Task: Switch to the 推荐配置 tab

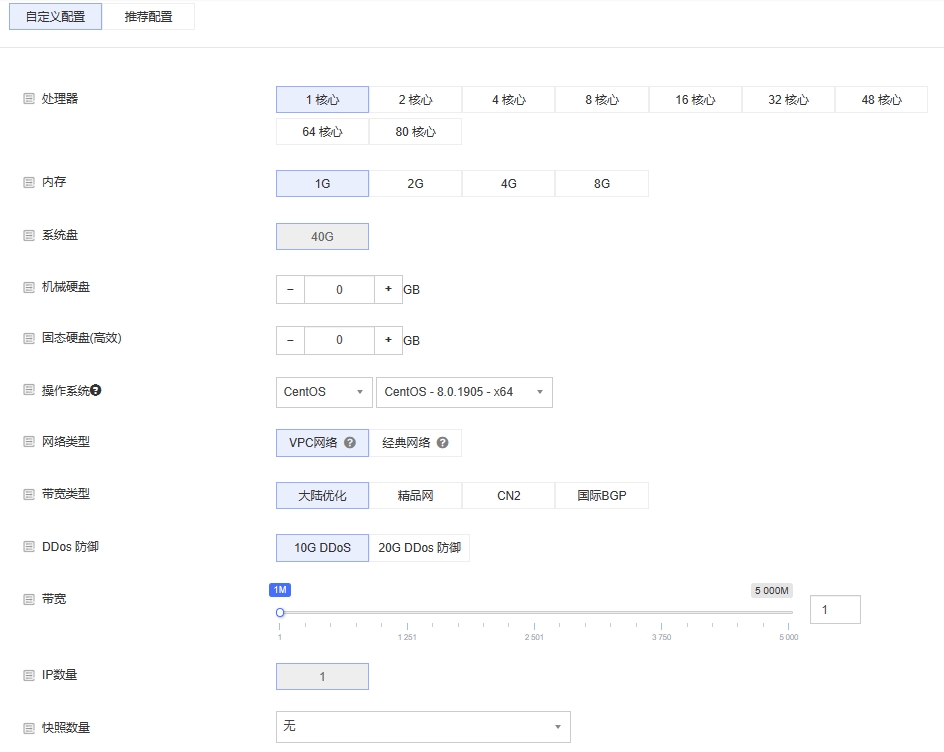Action: click(149, 16)
